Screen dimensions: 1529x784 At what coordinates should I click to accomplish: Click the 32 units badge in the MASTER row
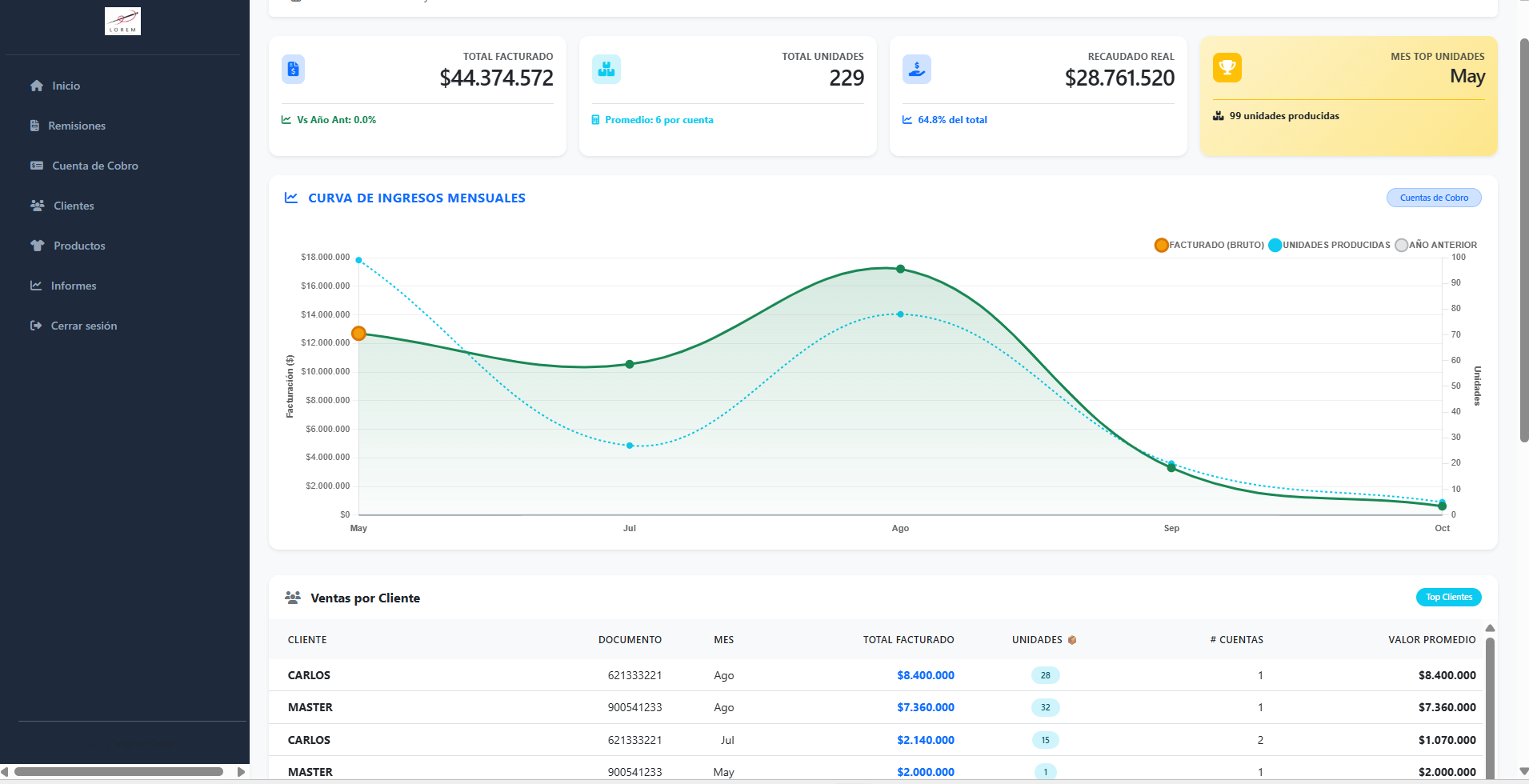click(x=1045, y=707)
